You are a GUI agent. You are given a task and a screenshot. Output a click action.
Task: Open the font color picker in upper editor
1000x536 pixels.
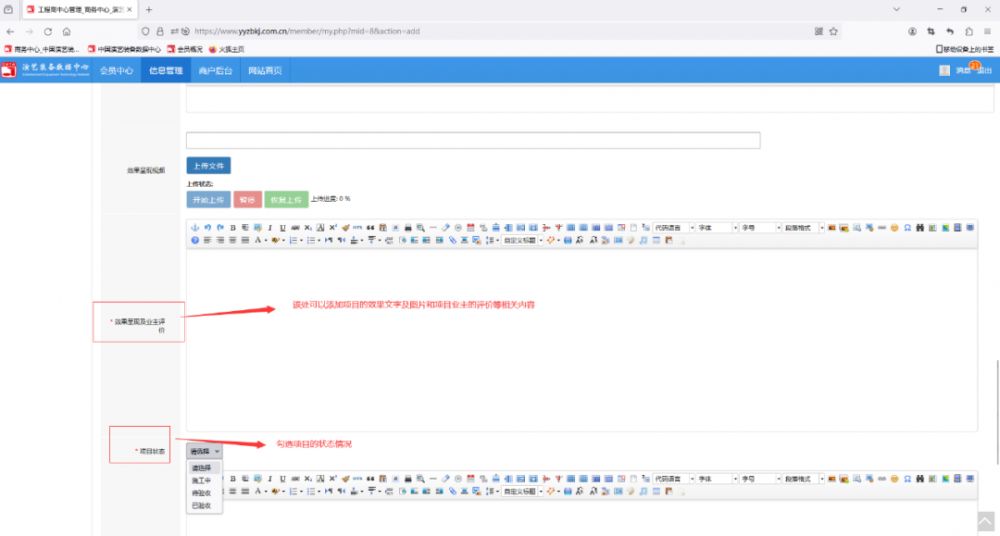coord(258,241)
